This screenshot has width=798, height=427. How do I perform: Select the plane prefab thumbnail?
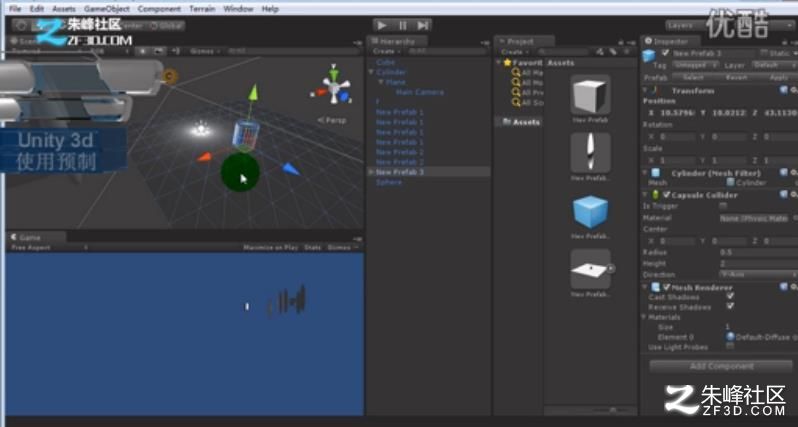tap(590, 269)
